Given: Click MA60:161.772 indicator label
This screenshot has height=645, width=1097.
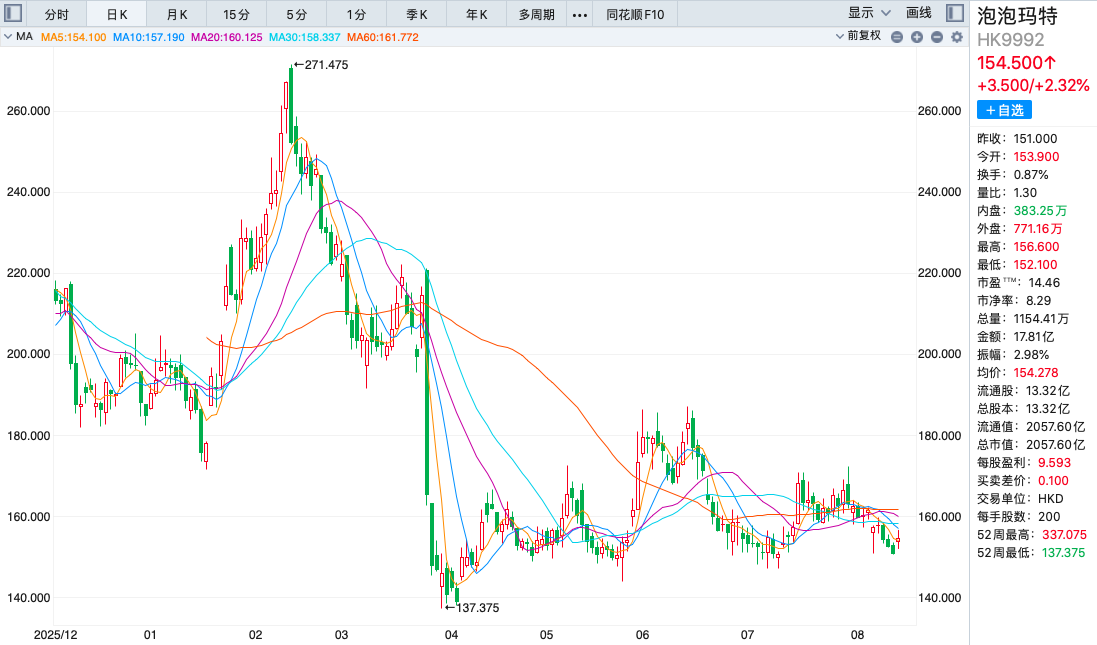Looking at the screenshot, I should click(x=383, y=37).
